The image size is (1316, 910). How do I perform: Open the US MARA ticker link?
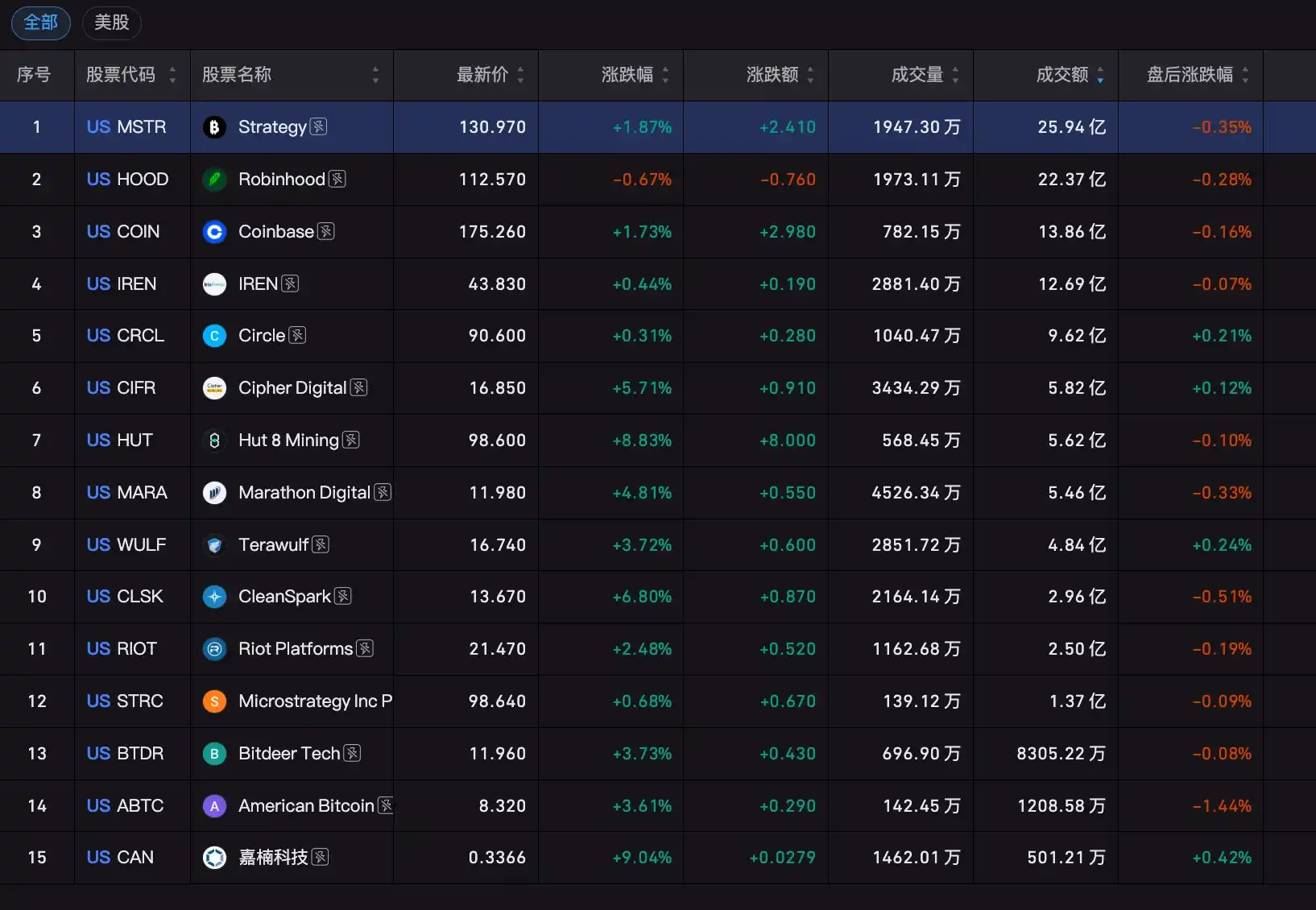(127, 493)
